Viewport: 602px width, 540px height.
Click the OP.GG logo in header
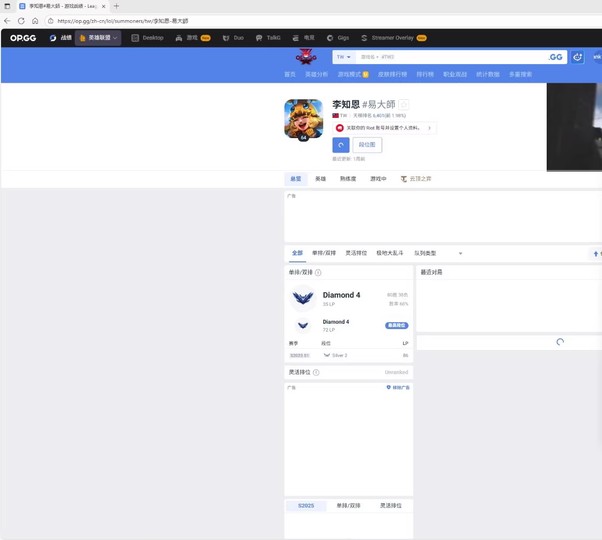(x=21, y=38)
